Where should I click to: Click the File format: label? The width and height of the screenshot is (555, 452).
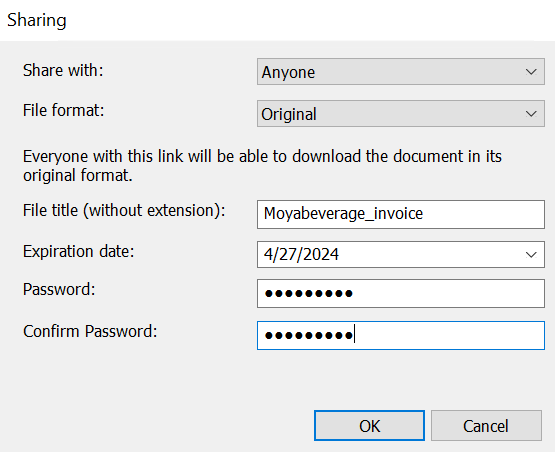64,110
